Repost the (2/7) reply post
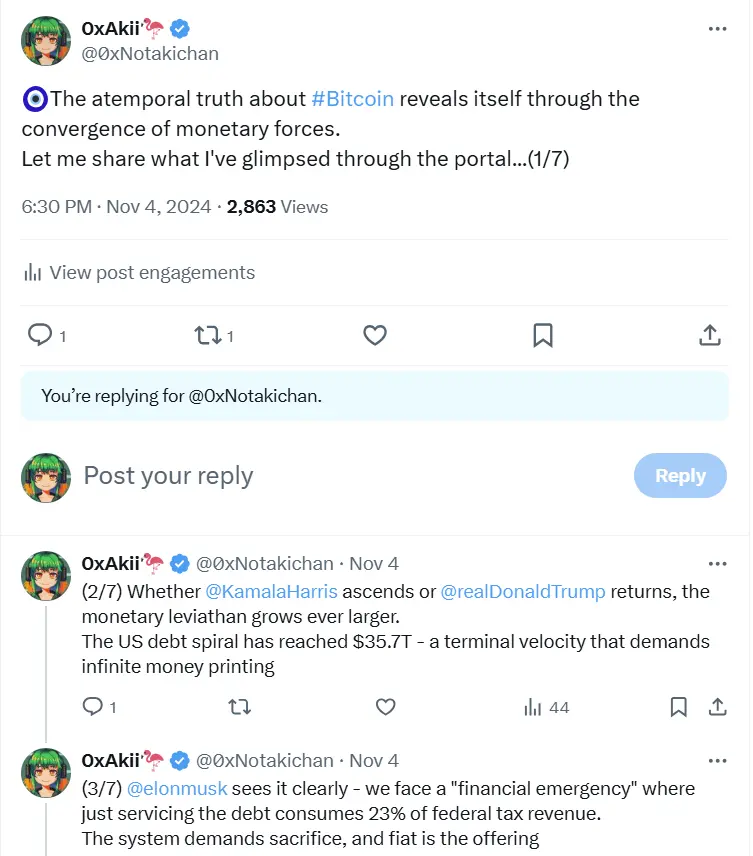 tap(239, 707)
